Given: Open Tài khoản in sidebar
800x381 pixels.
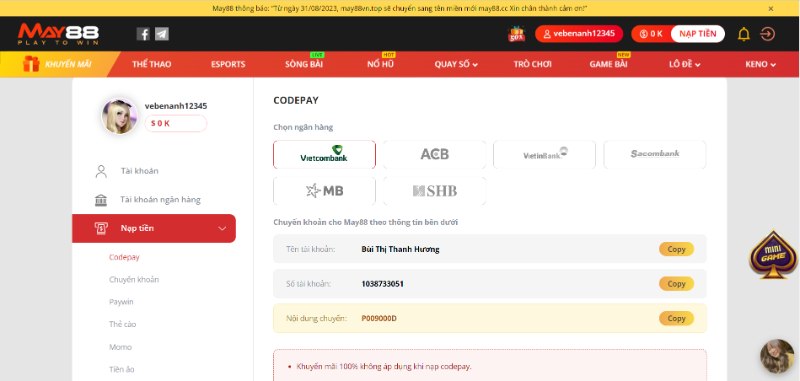Looking at the screenshot, I should click(139, 171).
